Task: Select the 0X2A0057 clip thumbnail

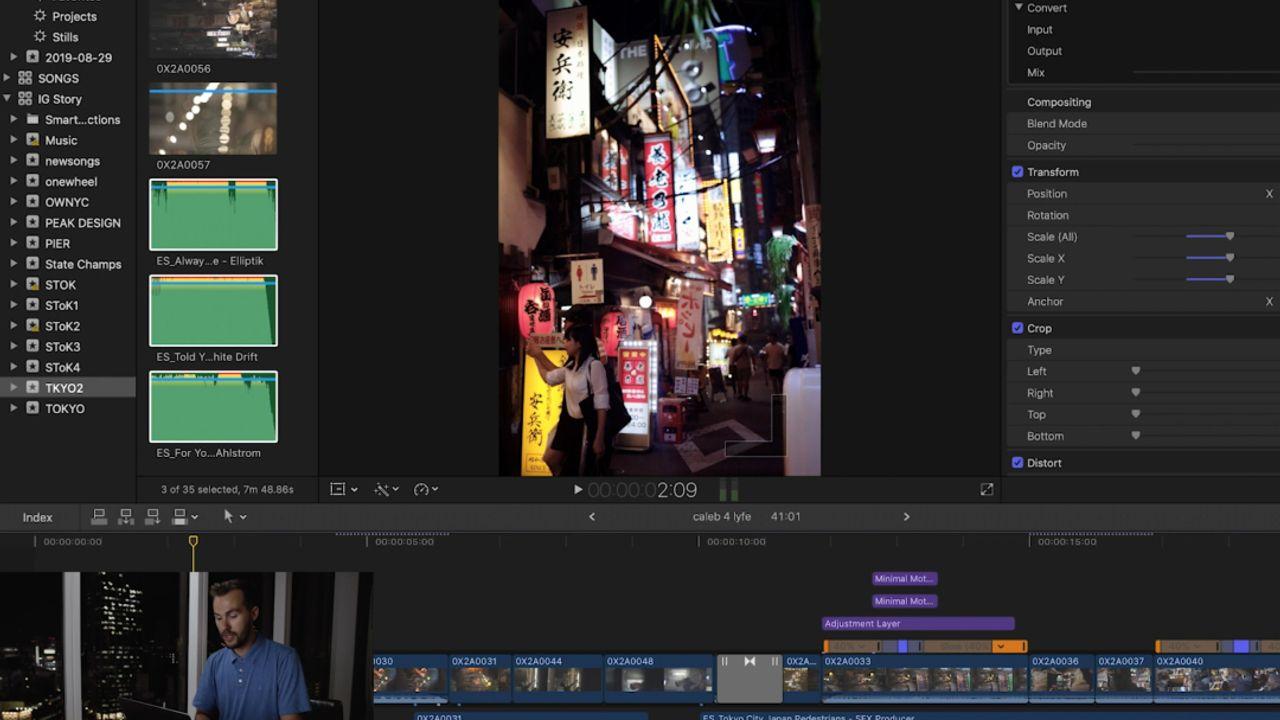Action: pyautogui.click(x=213, y=118)
